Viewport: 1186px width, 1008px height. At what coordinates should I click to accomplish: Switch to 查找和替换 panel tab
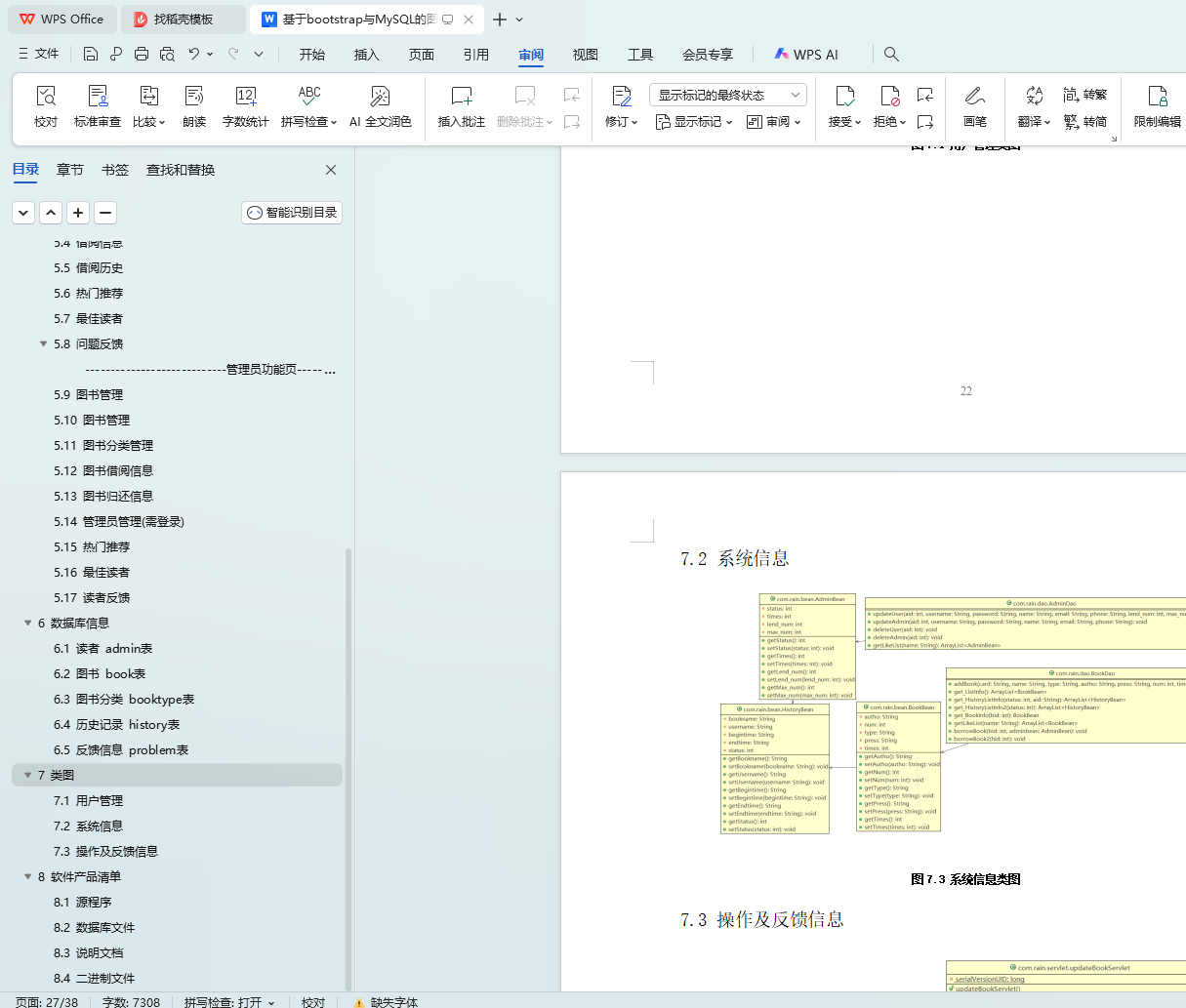(x=181, y=170)
